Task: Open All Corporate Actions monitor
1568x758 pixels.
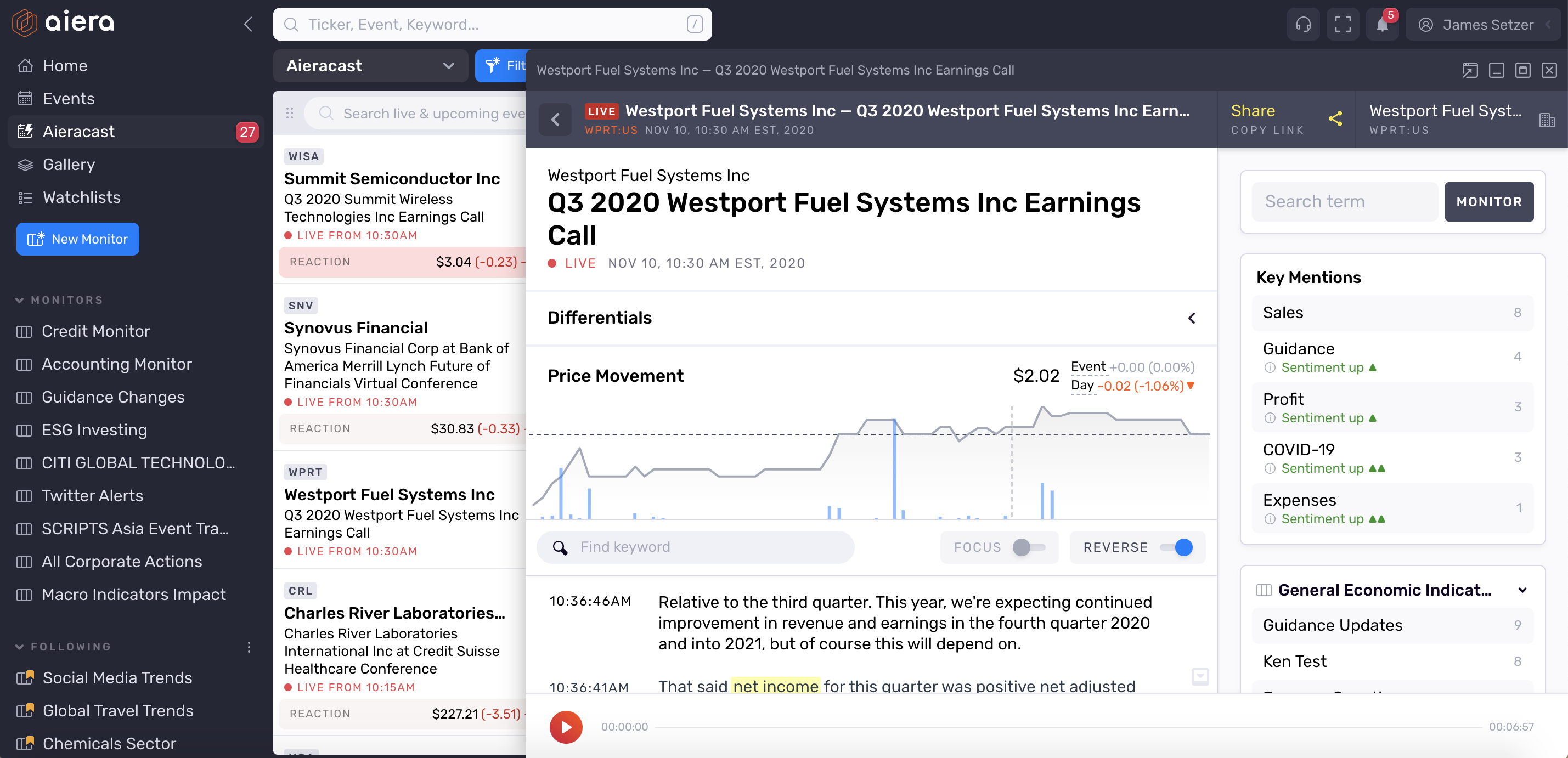Action: [109, 562]
